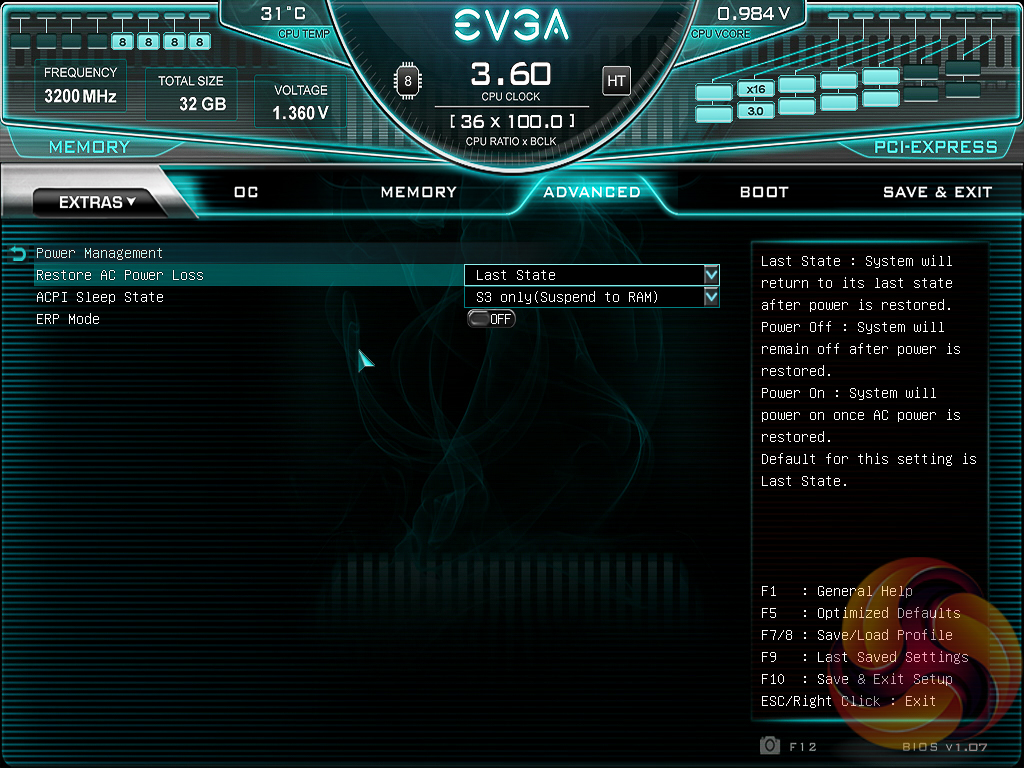
Task: Click the PCI-EXPRESS section label
Action: [x=936, y=147]
